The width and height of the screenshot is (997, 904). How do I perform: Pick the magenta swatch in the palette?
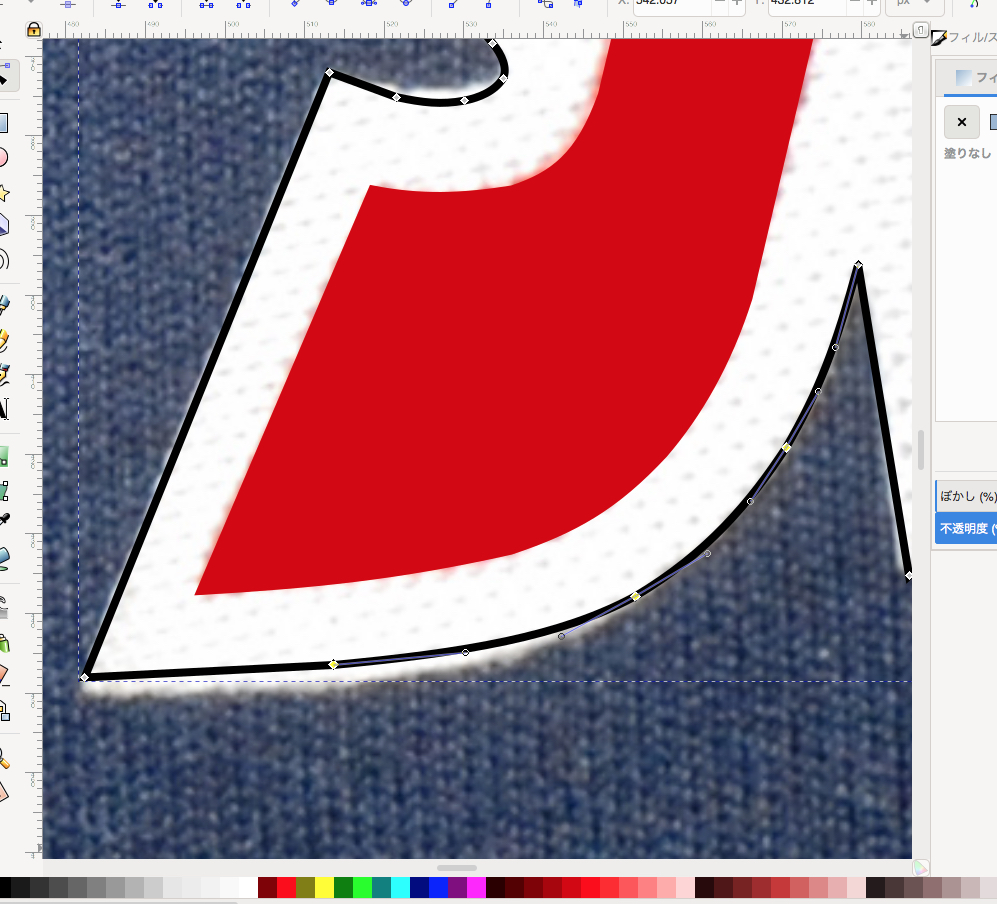coord(476,887)
